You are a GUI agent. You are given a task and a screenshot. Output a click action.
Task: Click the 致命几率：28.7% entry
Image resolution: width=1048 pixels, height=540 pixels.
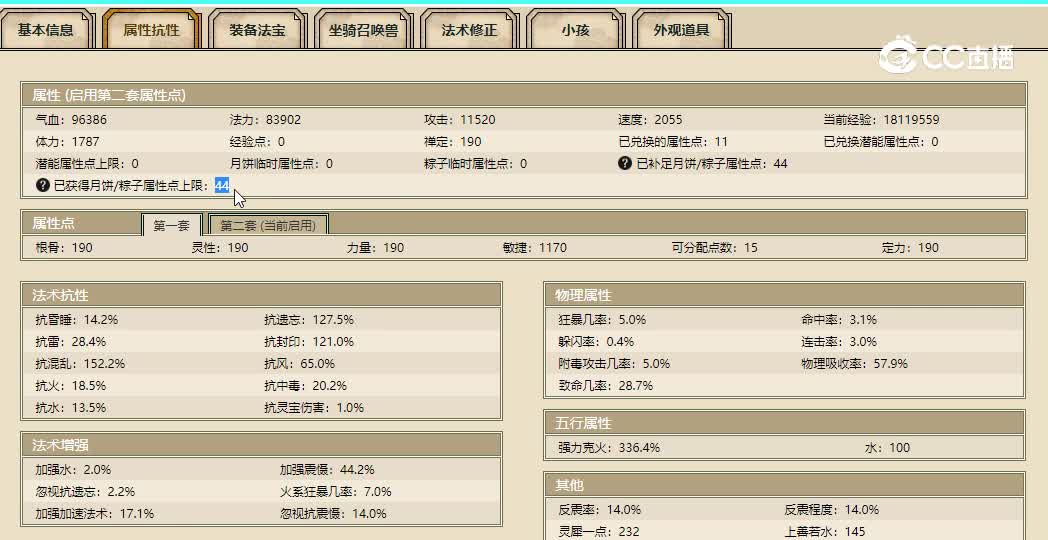click(x=605, y=386)
